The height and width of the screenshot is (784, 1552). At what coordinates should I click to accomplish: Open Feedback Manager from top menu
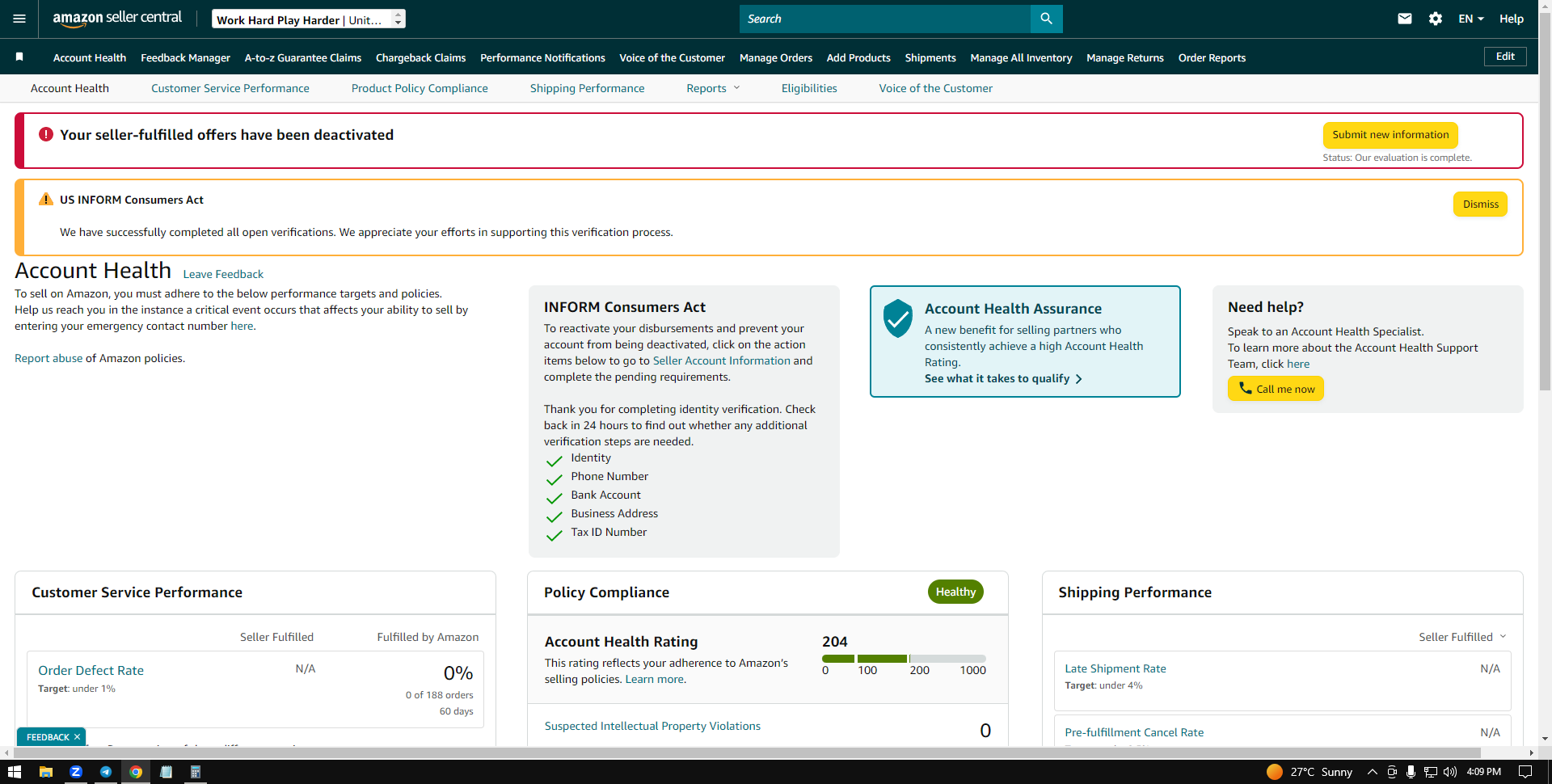(x=185, y=57)
